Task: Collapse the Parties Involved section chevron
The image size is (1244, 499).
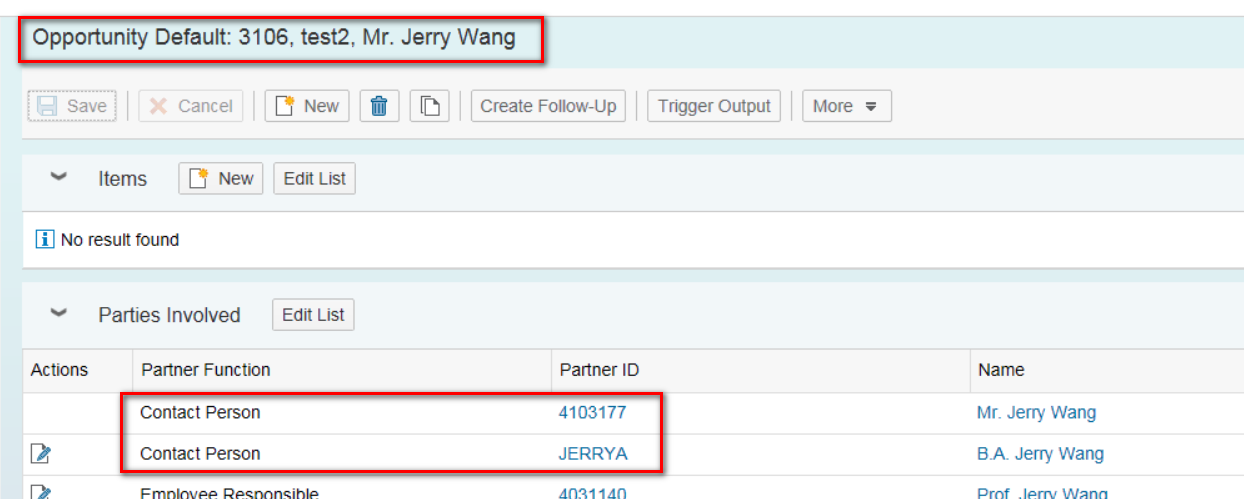Action: click(59, 314)
